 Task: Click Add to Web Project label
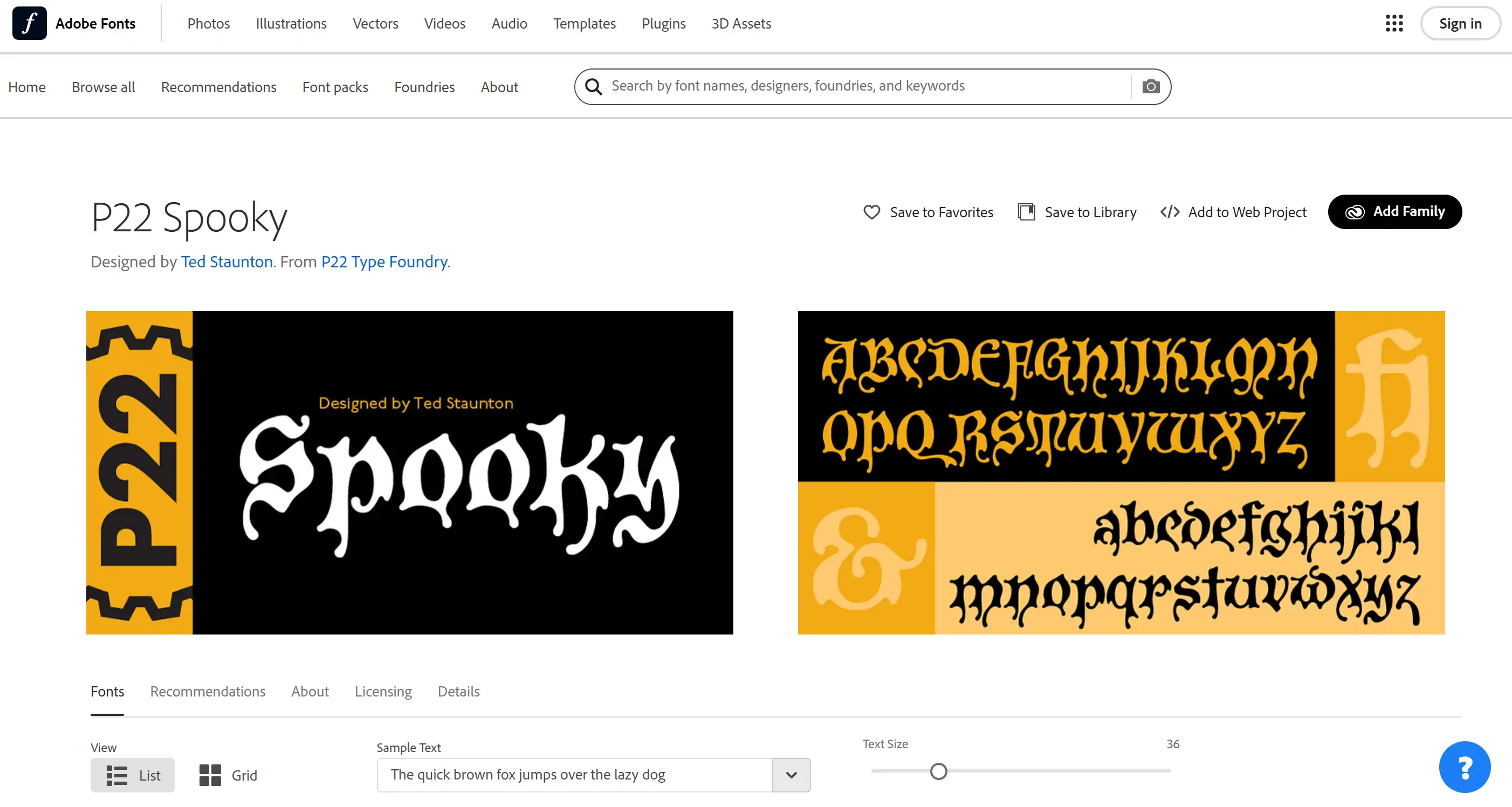point(1247,212)
